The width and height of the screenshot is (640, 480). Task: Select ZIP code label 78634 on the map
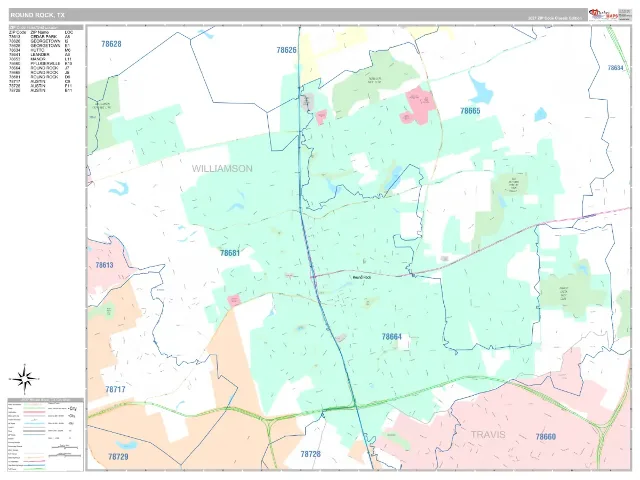point(616,68)
